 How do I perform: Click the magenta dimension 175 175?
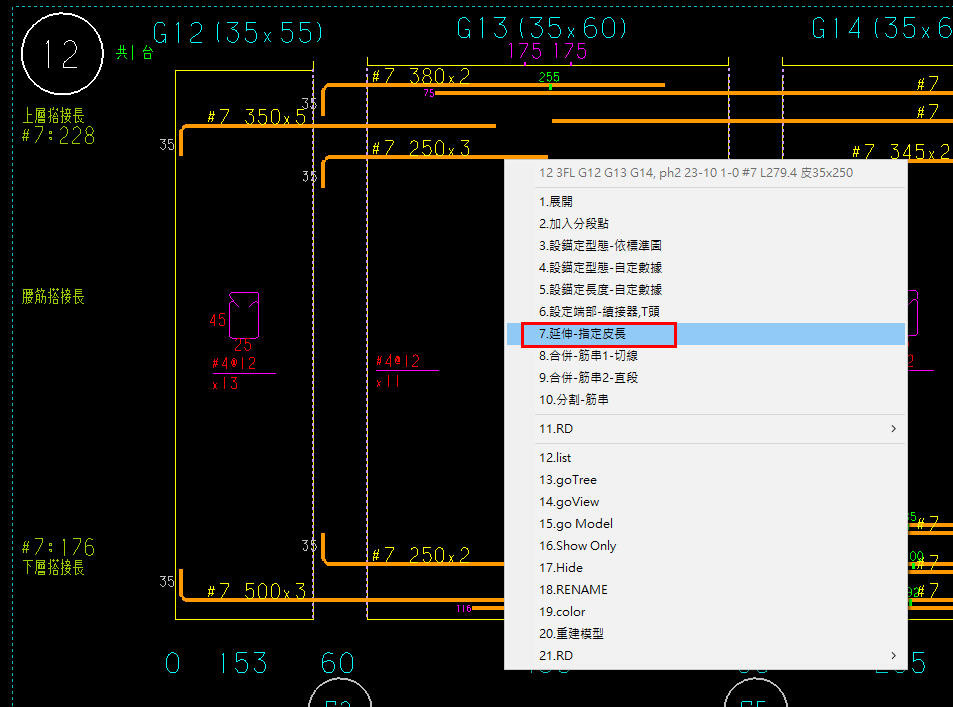547,51
